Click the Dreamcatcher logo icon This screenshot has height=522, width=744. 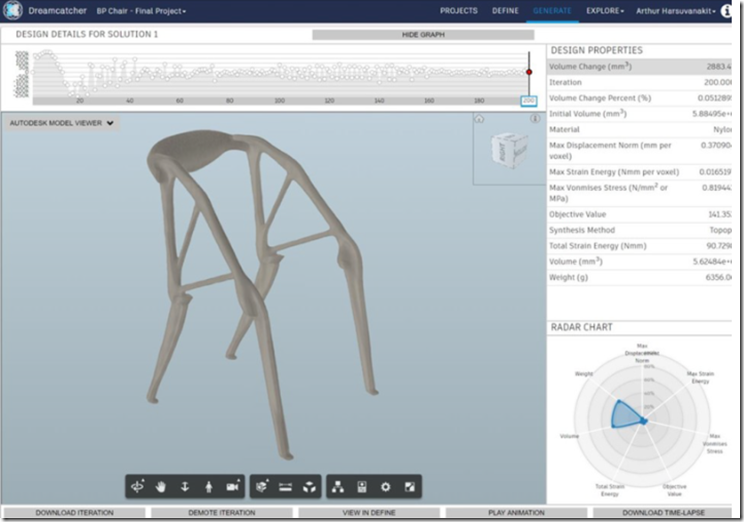12,10
